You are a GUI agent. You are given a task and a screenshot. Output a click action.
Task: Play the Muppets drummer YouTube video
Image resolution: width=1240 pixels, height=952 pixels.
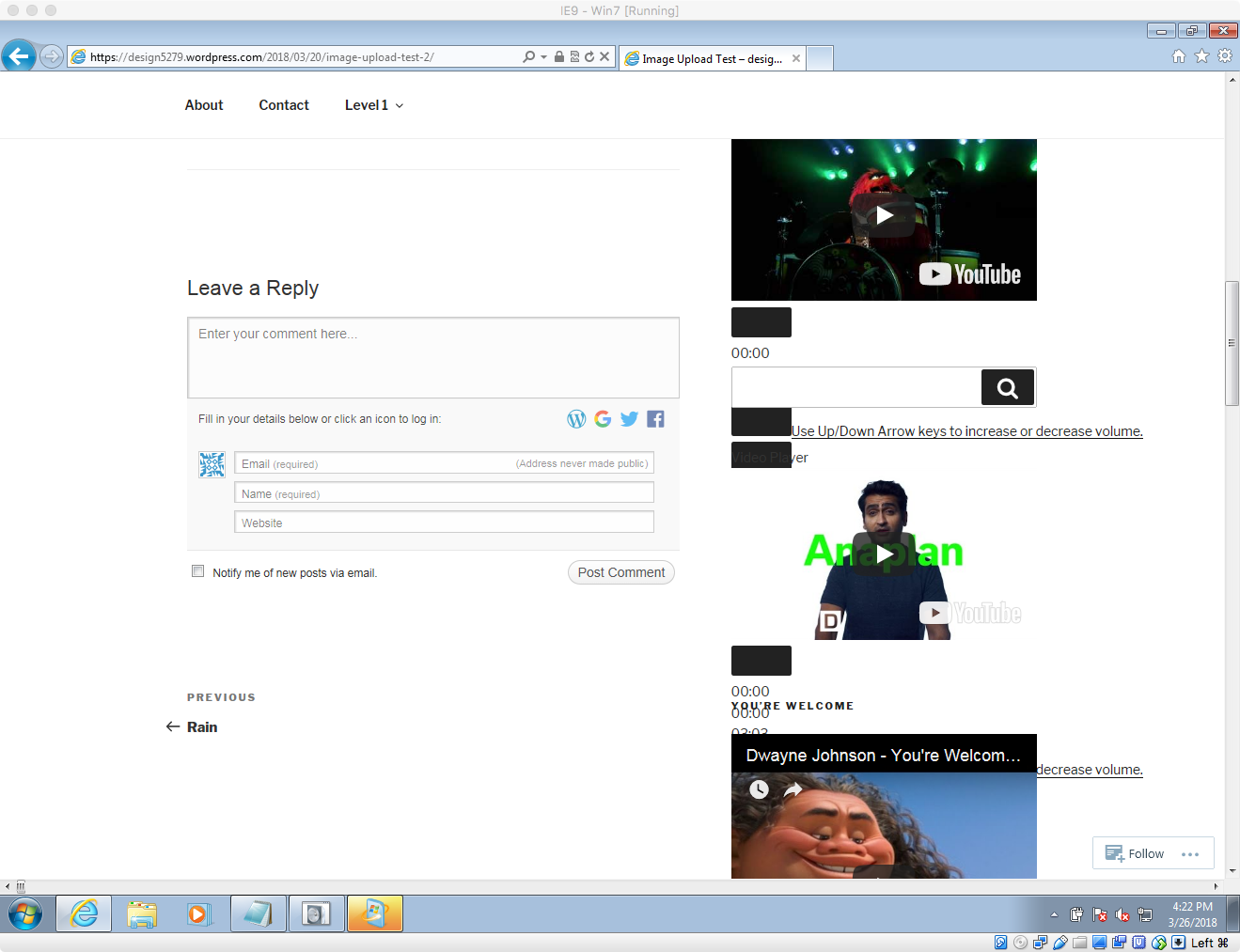pyautogui.click(x=885, y=216)
